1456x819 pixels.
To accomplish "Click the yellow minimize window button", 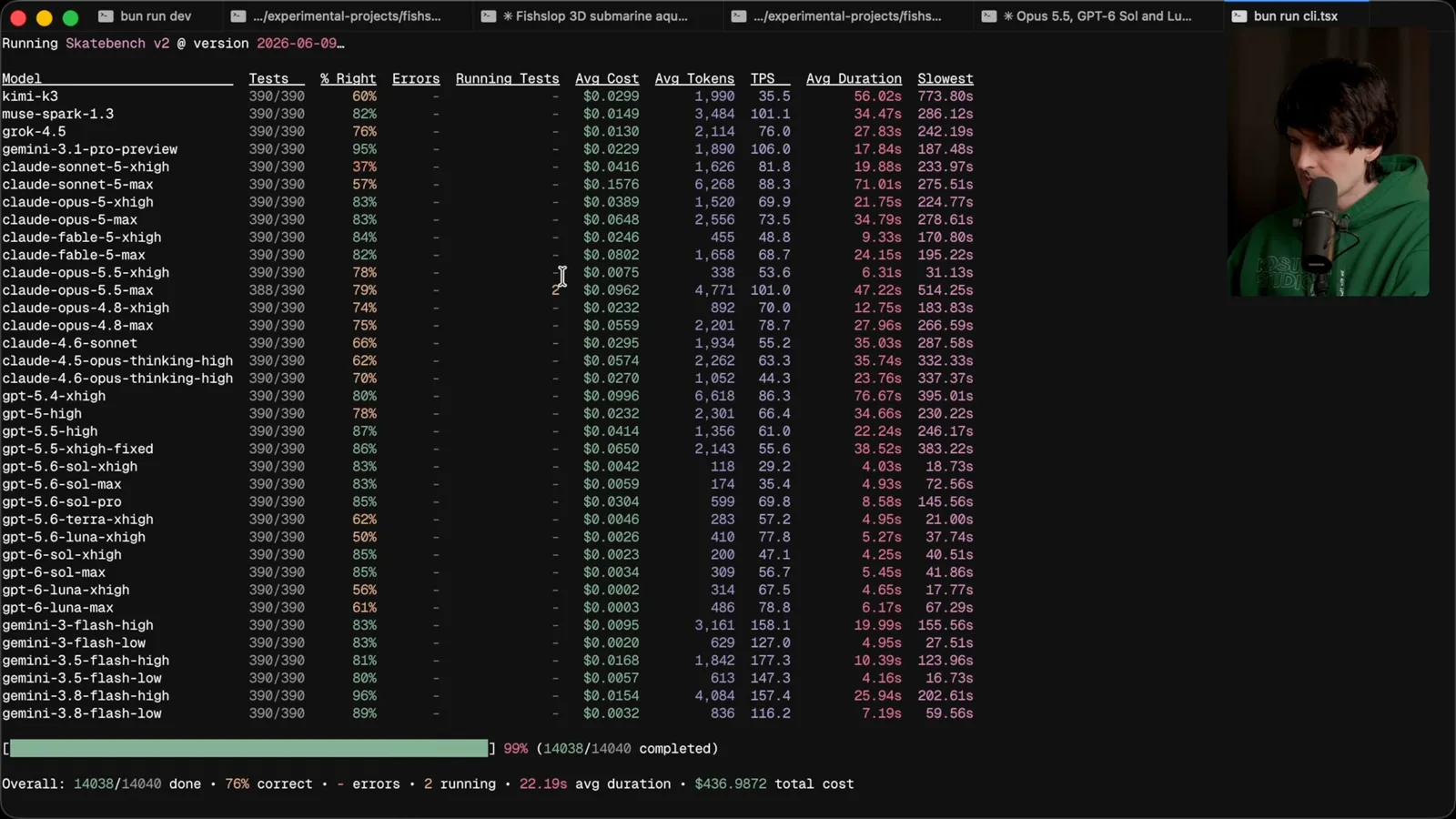I will (x=44, y=17).
